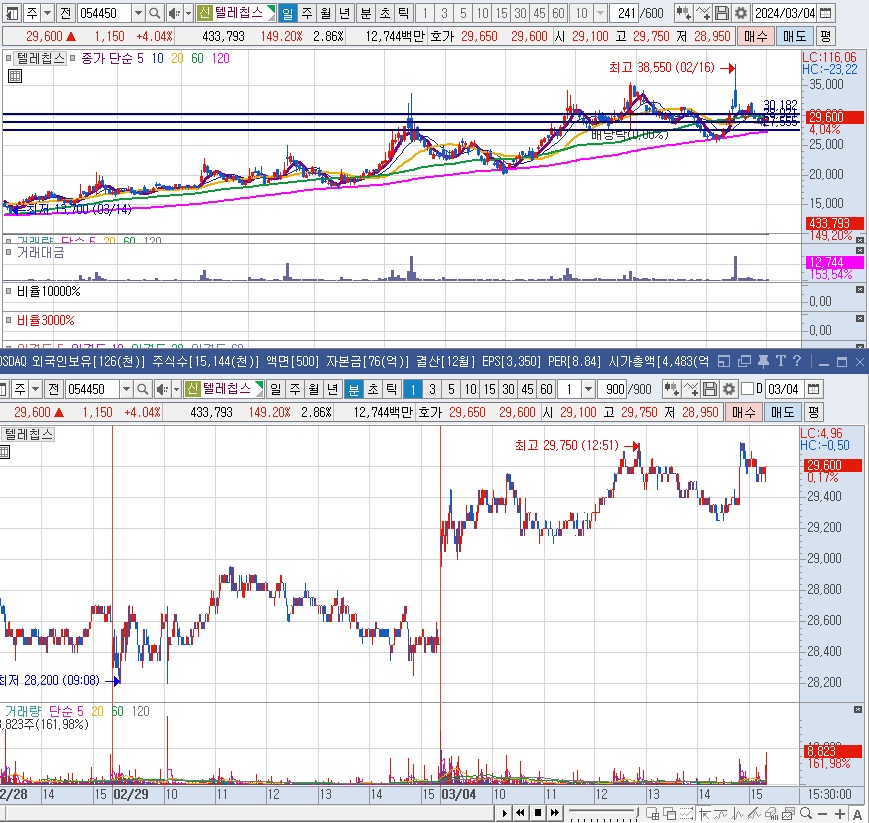Select the 5 minute interval in the bottom chart
Viewport: 869px width, 823px height.
[x=451, y=389]
